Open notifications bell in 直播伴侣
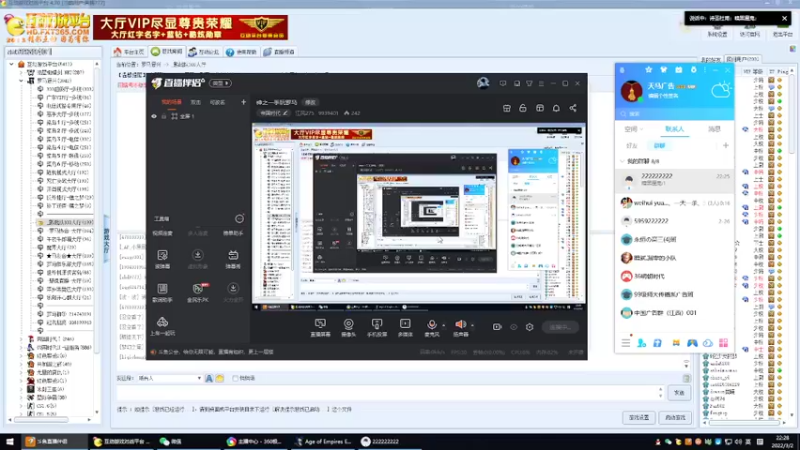The image size is (800, 450). point(556,108)
